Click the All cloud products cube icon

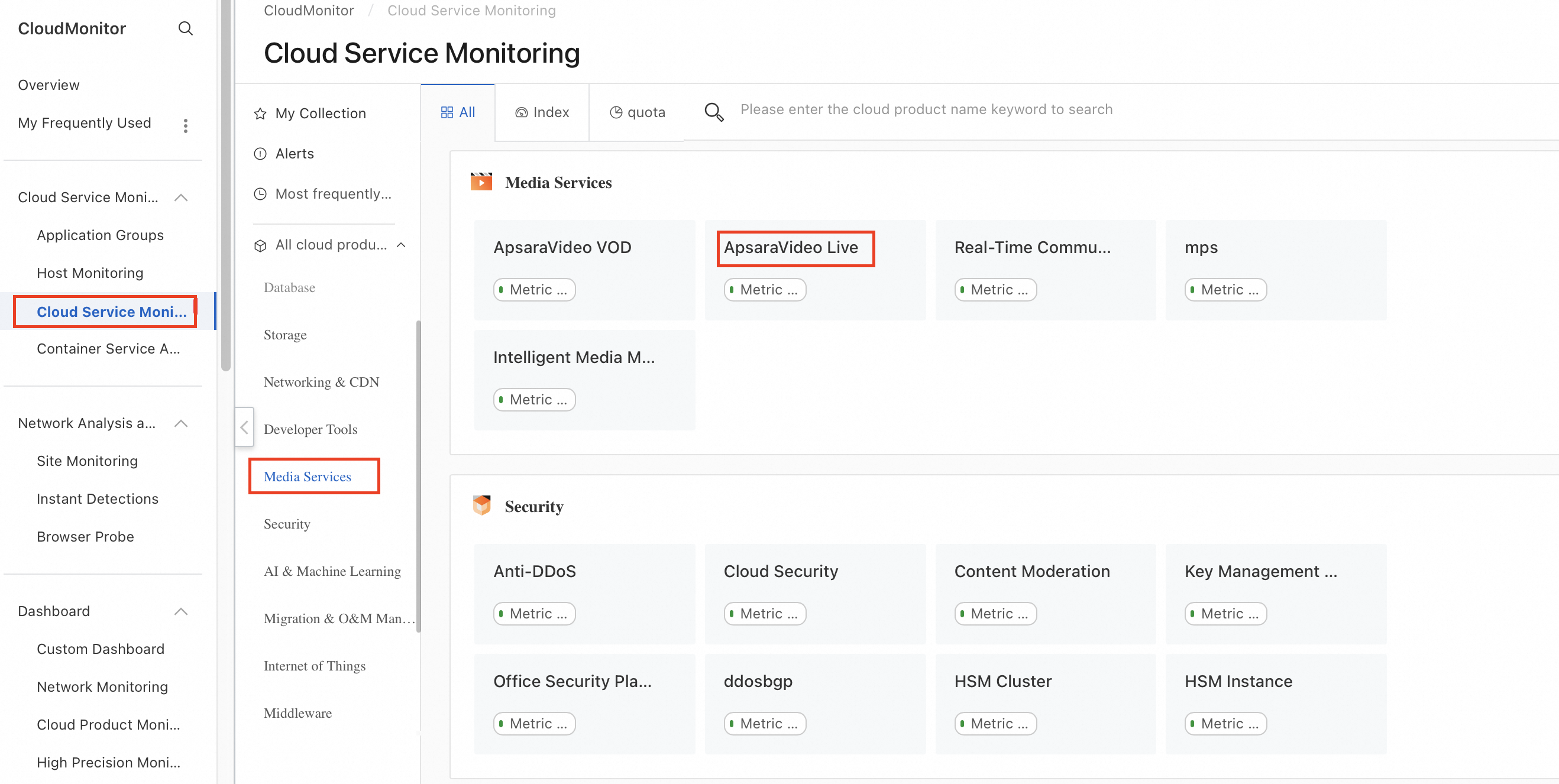tap(260, 245)
